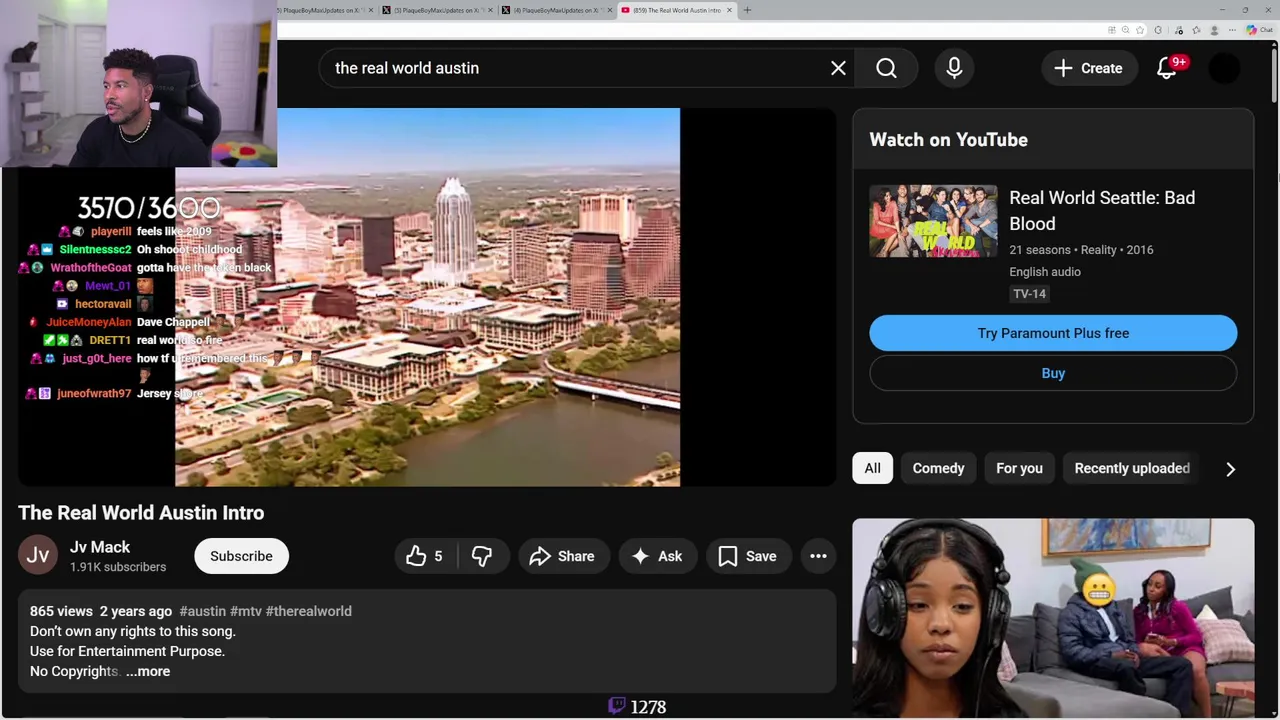
Task: Click the 3570/3600 goal counter
Action: (x=148, y=208)
